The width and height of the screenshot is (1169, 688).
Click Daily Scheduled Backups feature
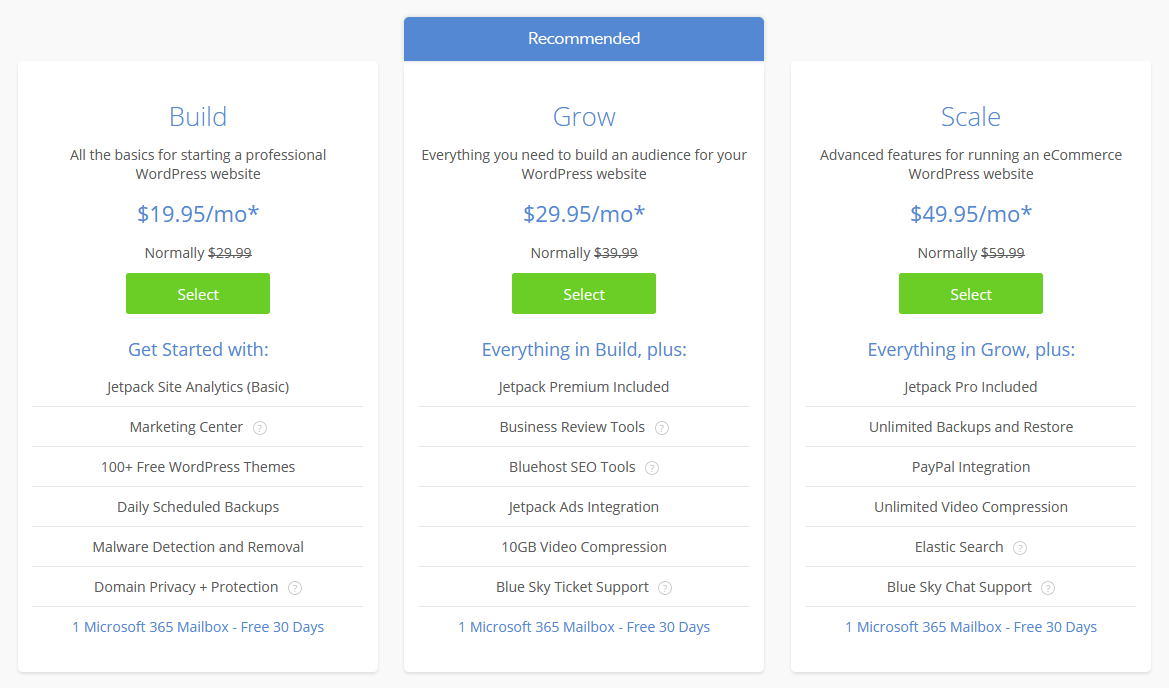(198, 507)
